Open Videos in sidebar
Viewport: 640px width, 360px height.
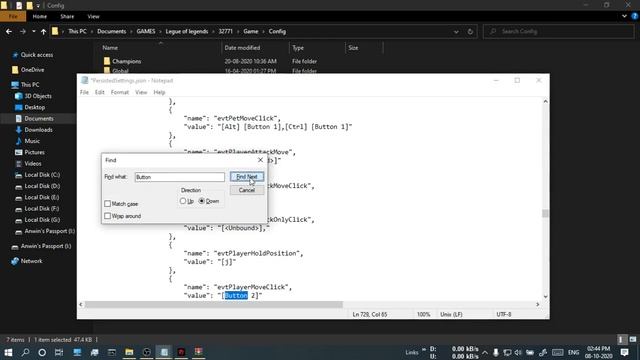point(33,164)
